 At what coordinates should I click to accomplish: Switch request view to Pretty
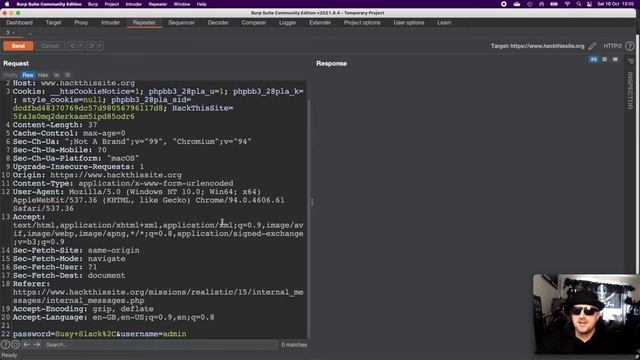(x=11, y=75)
